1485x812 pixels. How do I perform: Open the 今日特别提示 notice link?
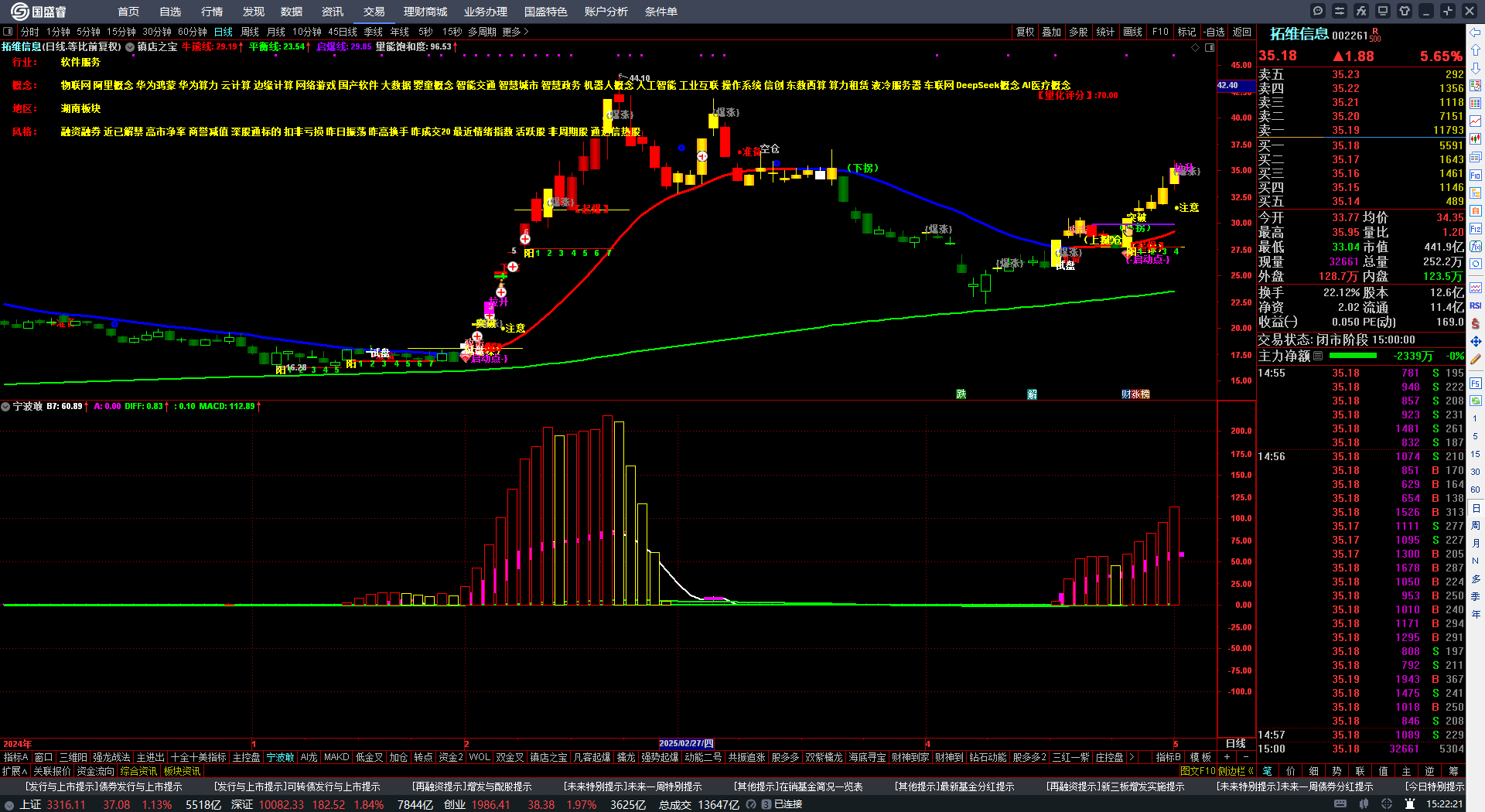[x=1435, y=786]
